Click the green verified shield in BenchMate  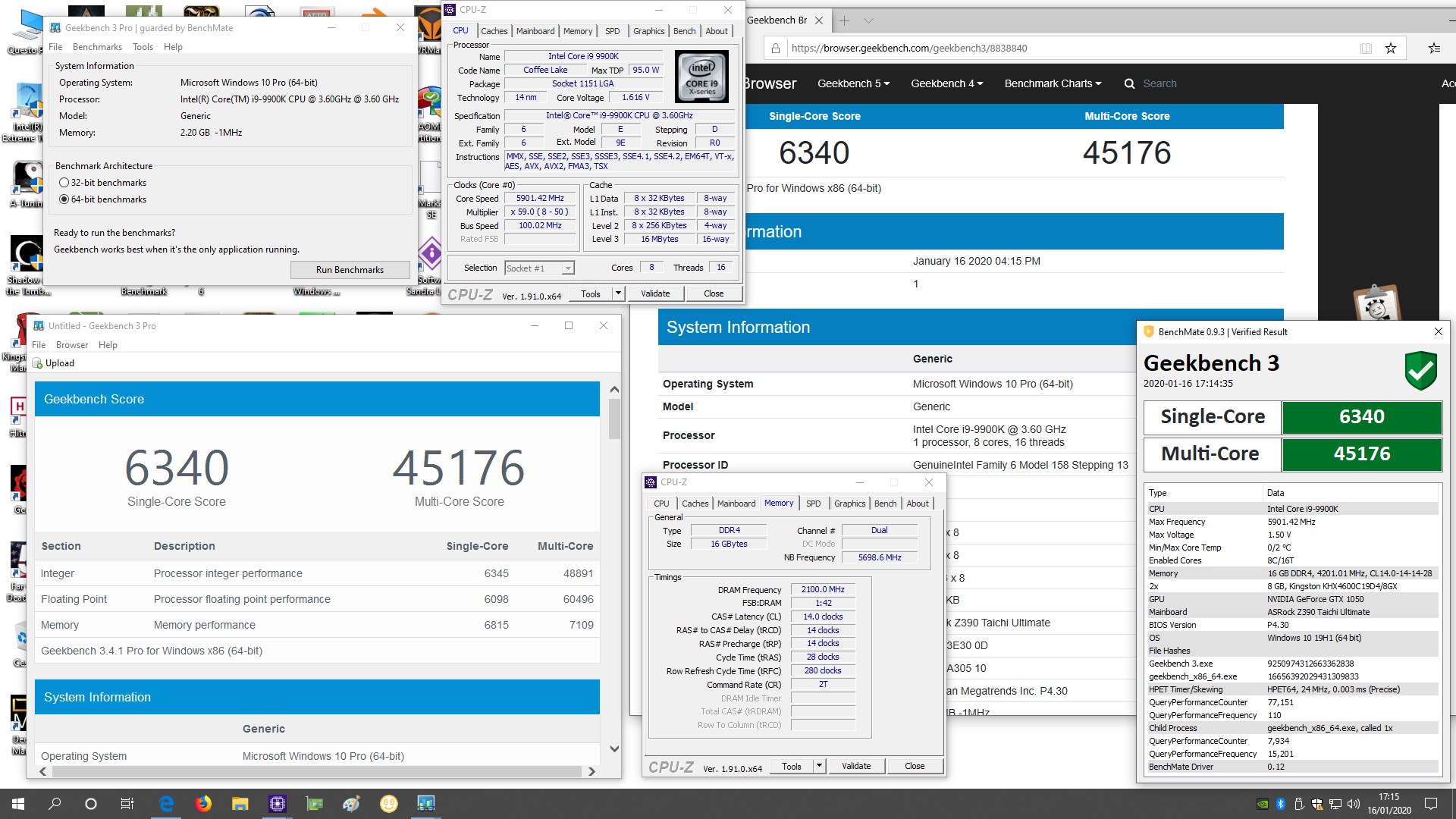pos(1420,371)
